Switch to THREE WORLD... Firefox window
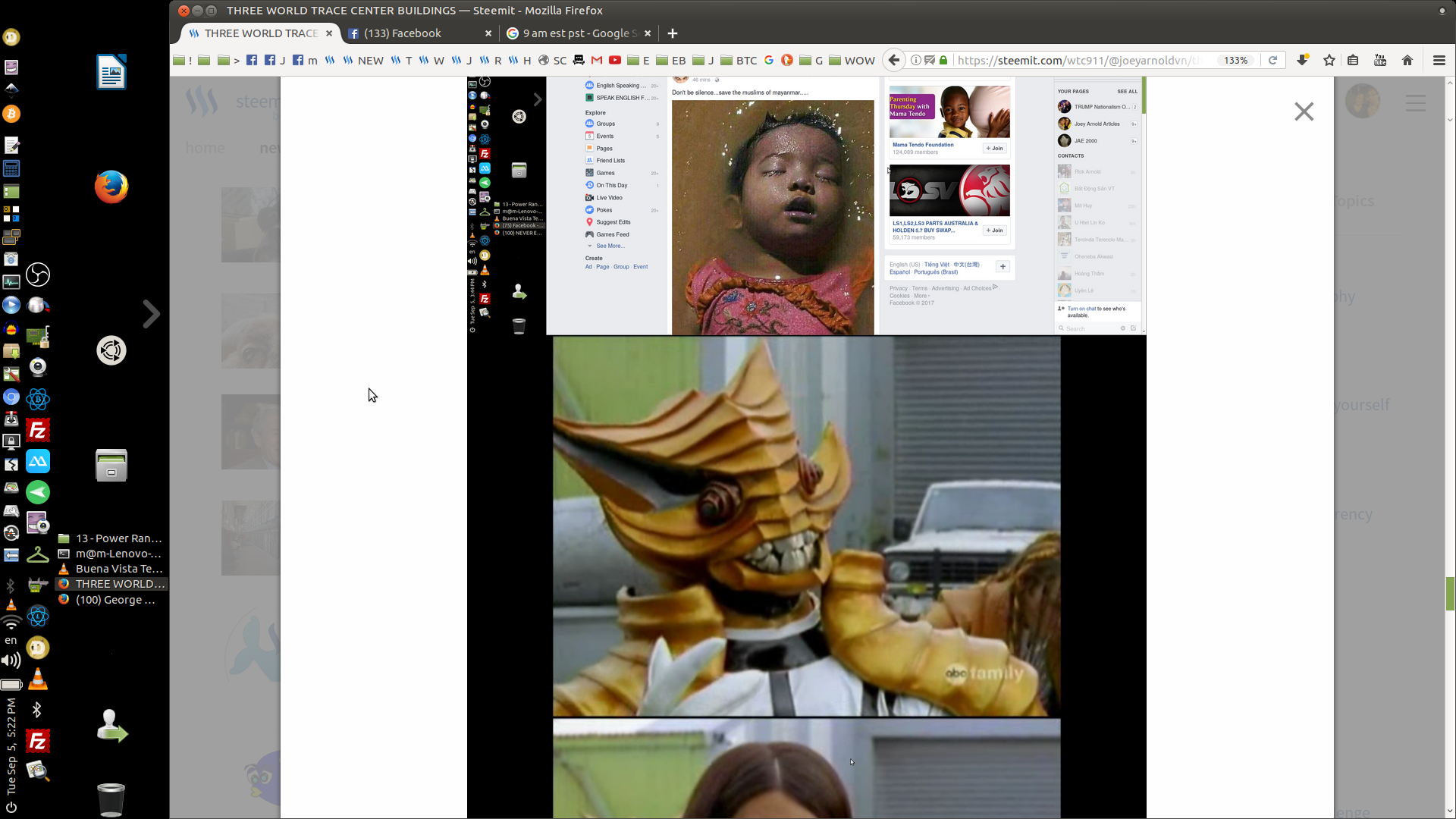The width and height of the screenshot is (1456, 819). [x=111, y=584]
